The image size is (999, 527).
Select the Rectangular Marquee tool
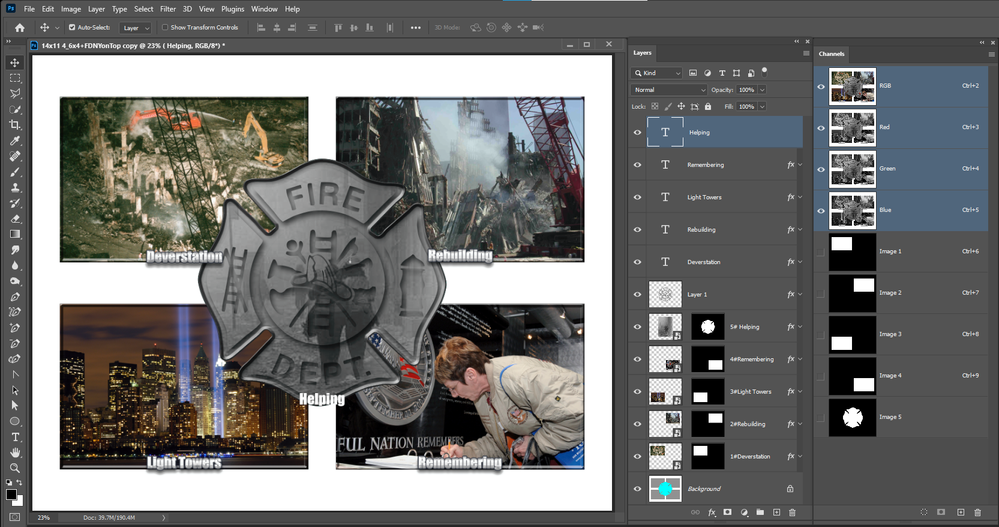coord(15,78)
